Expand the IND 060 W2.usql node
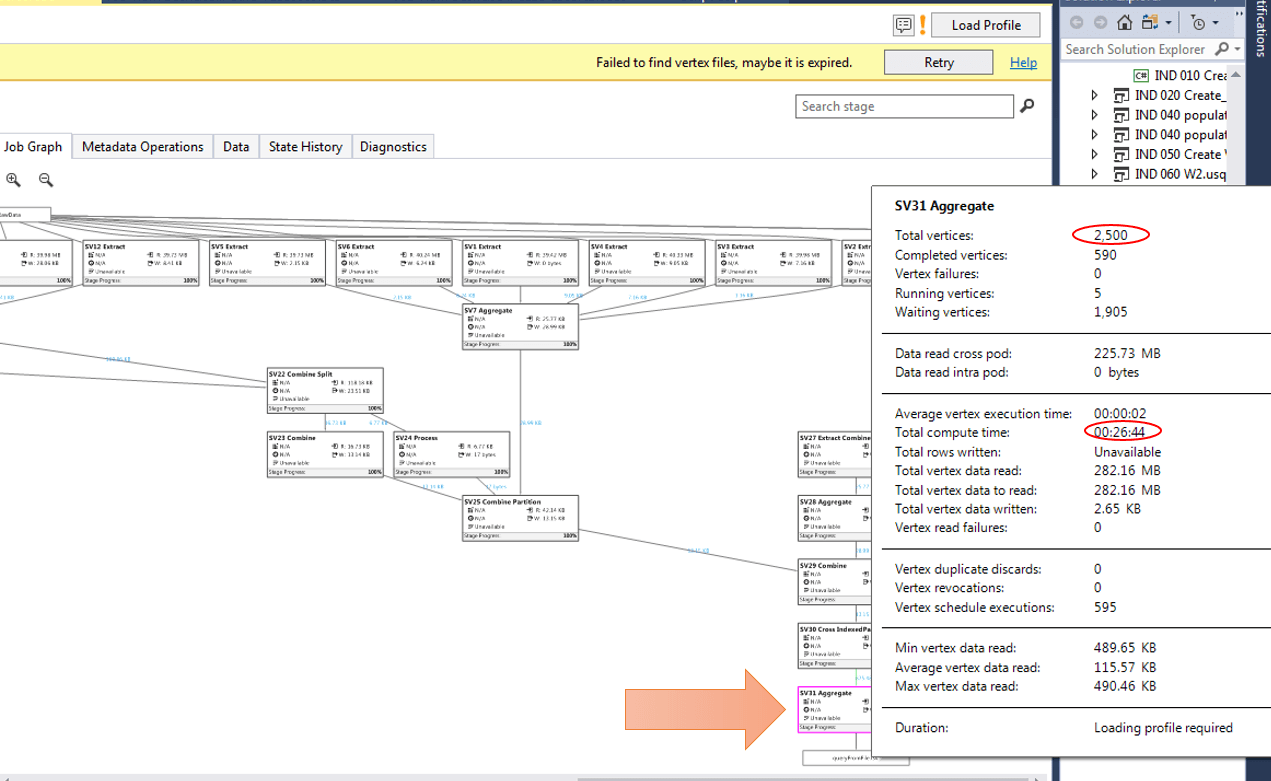This screenshot has width=1271, height=781. (1095, 174)
